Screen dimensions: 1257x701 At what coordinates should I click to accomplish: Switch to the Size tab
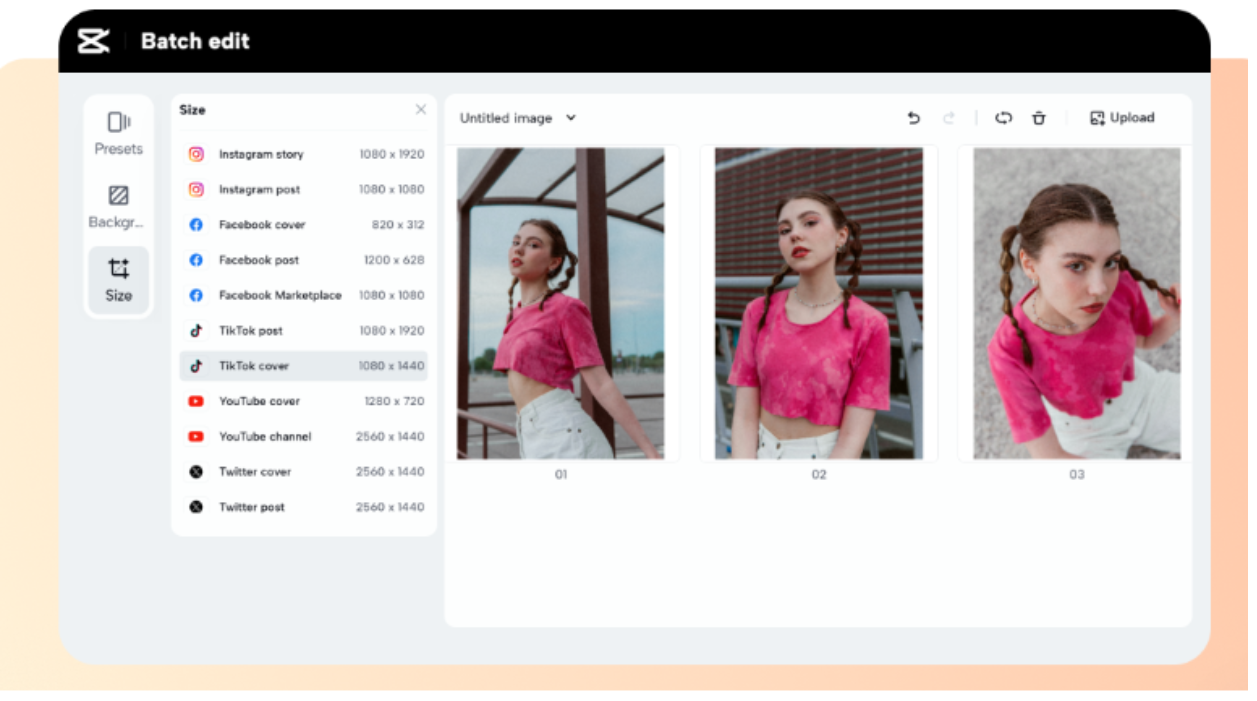[119, 281]
